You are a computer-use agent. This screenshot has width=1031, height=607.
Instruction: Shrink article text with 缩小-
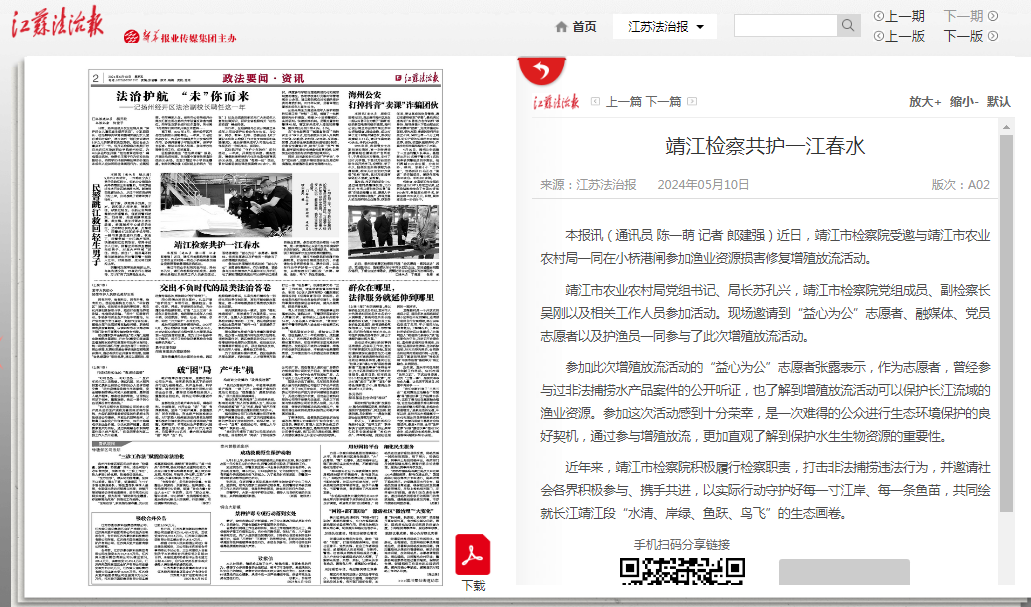[964, 102]
